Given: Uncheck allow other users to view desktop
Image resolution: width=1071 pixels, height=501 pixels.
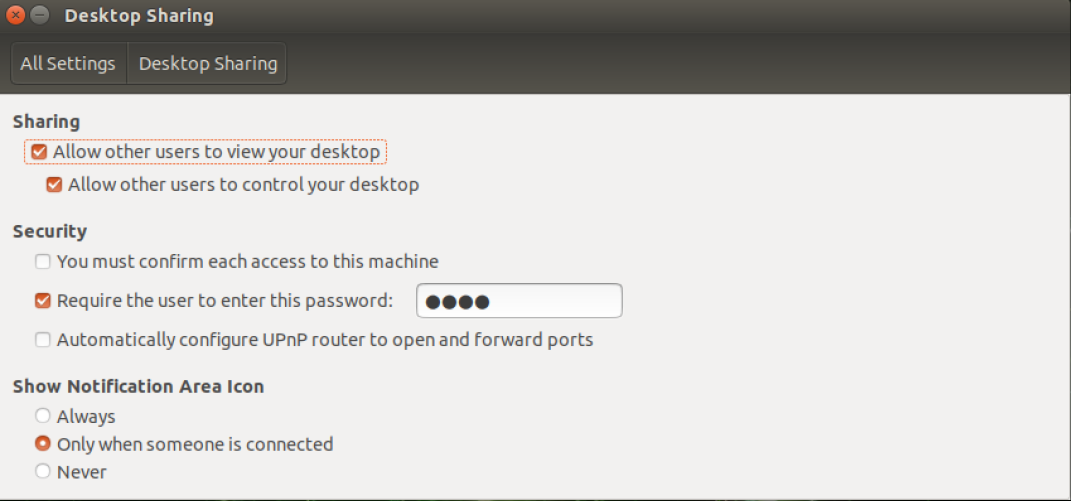Looking at the screenshot, I should [39, 152].
